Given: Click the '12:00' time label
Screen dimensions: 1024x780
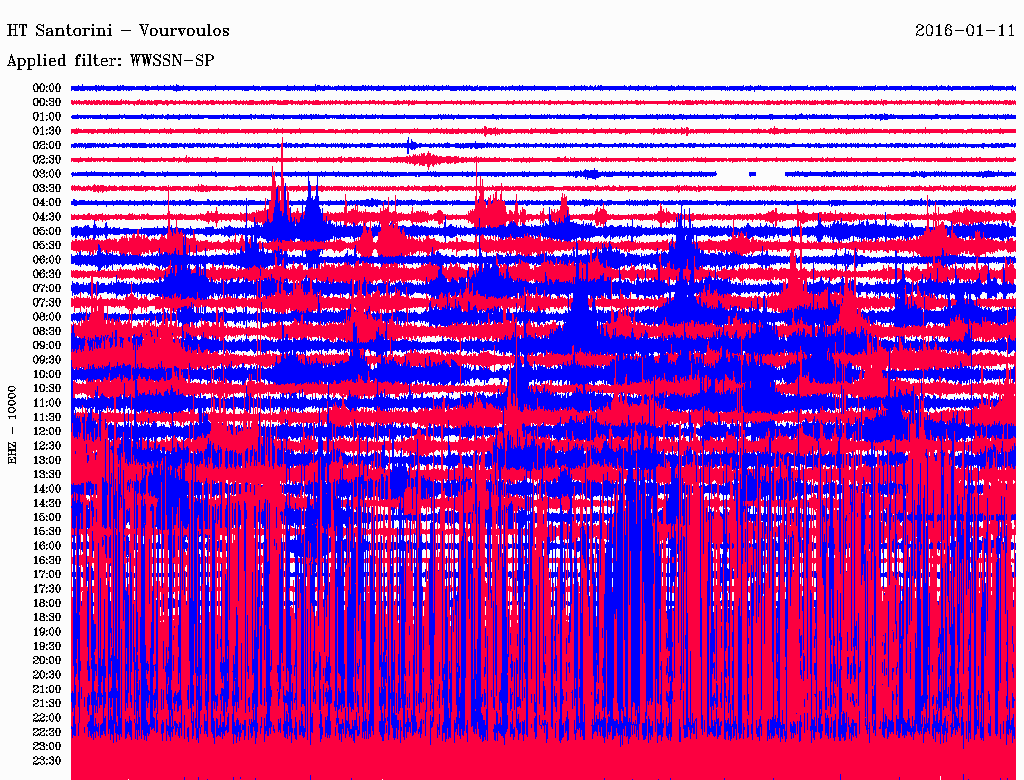Looking at the screenshot, I should [47, 432].
